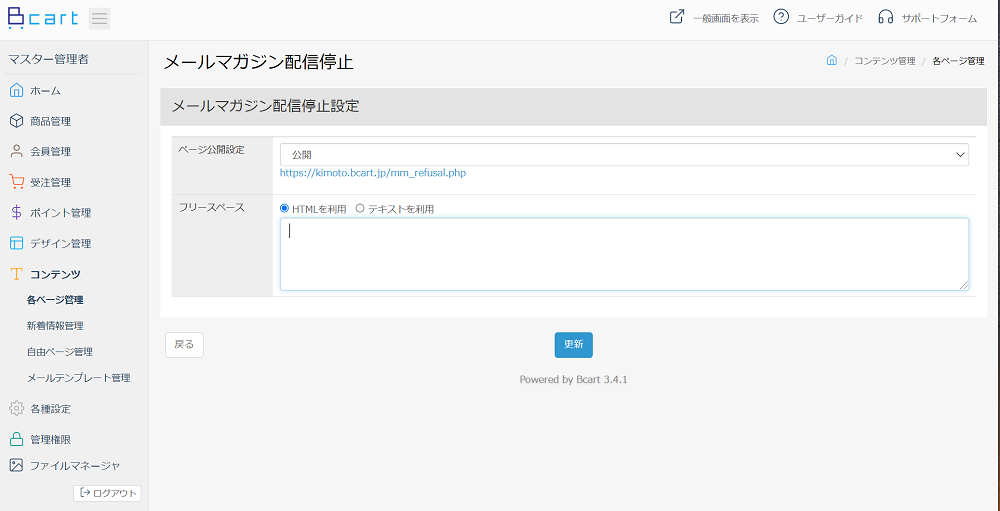Select メールテンプレート管理 submenu item

tap(78, 378)
